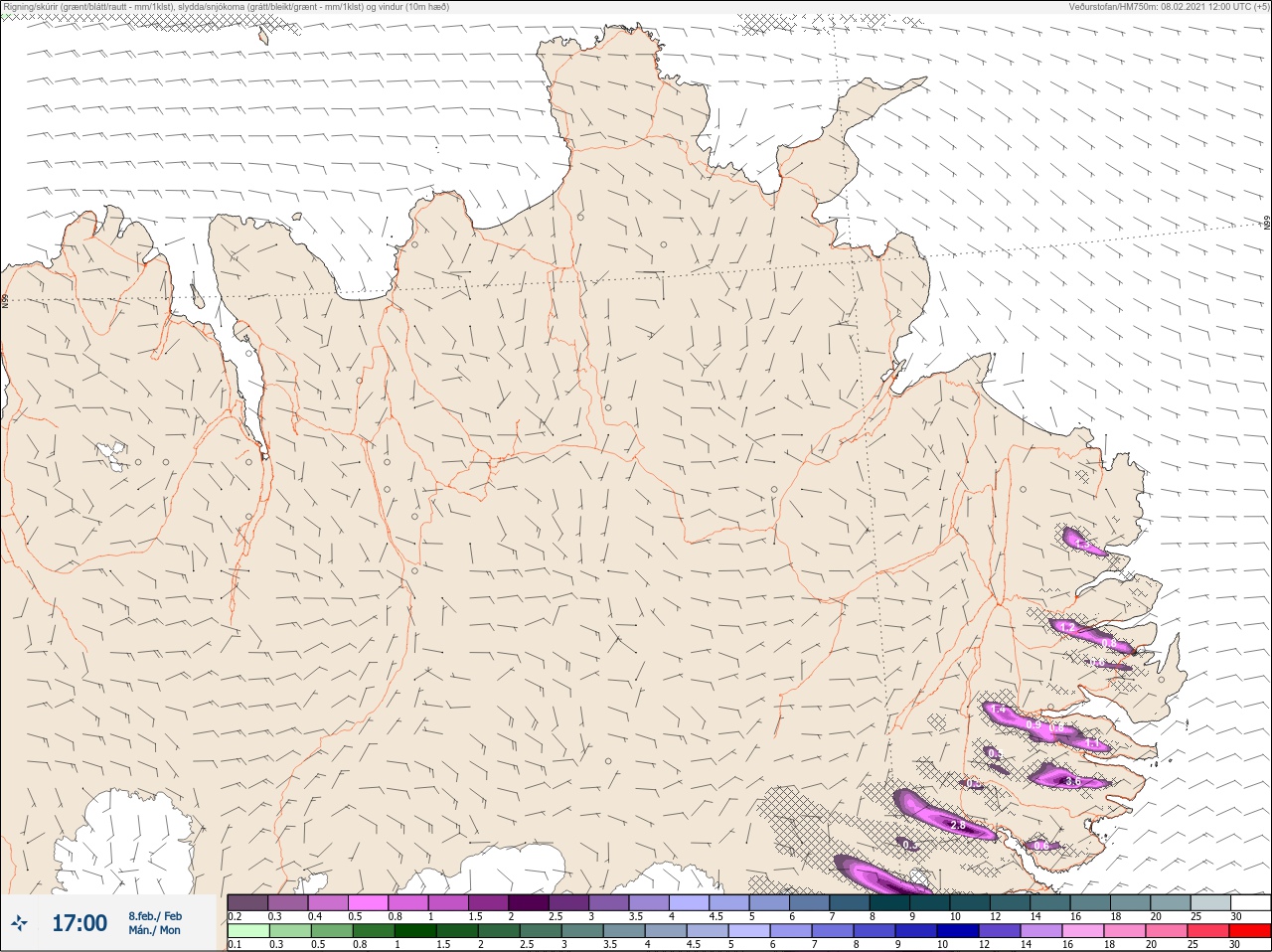The image size is (1272, 952).
Task: Click the '0.4' label under the upper legend
Action: pyautogui.click(x=315, y=916)
